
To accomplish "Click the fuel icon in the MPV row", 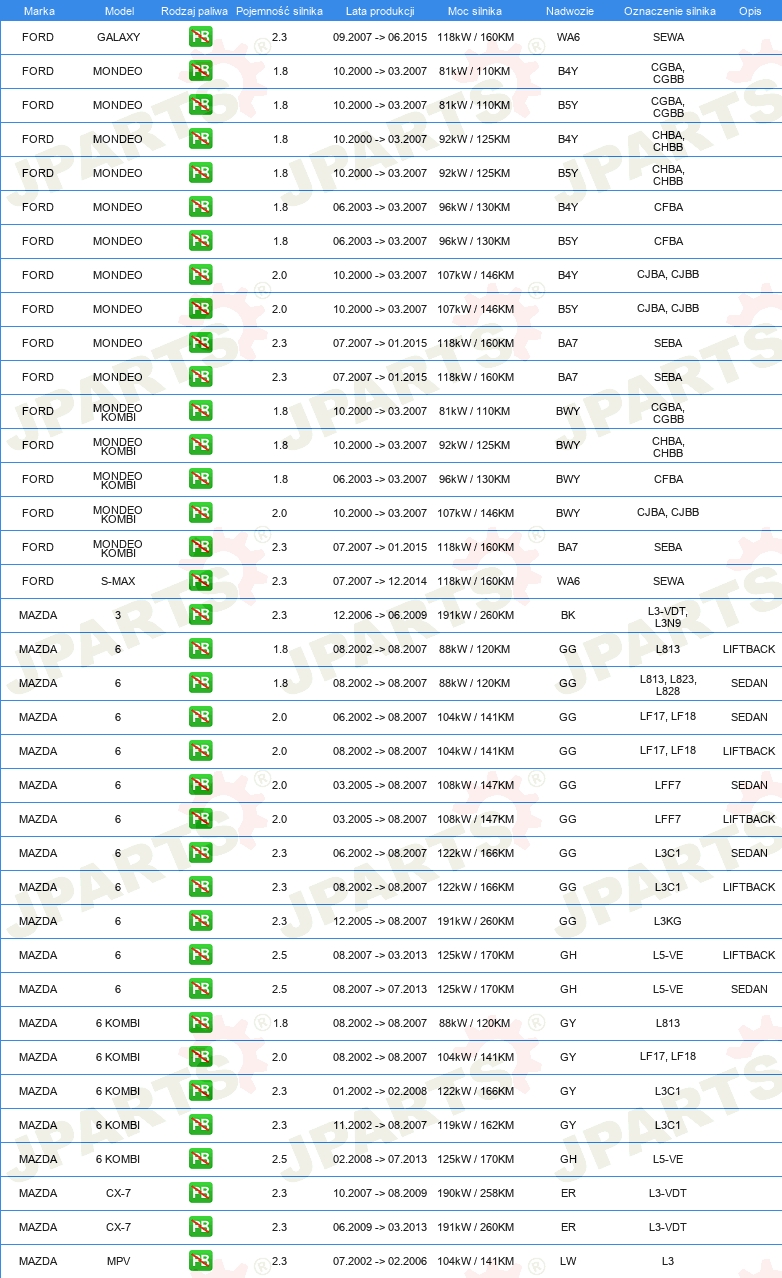I will (201, 1261).
